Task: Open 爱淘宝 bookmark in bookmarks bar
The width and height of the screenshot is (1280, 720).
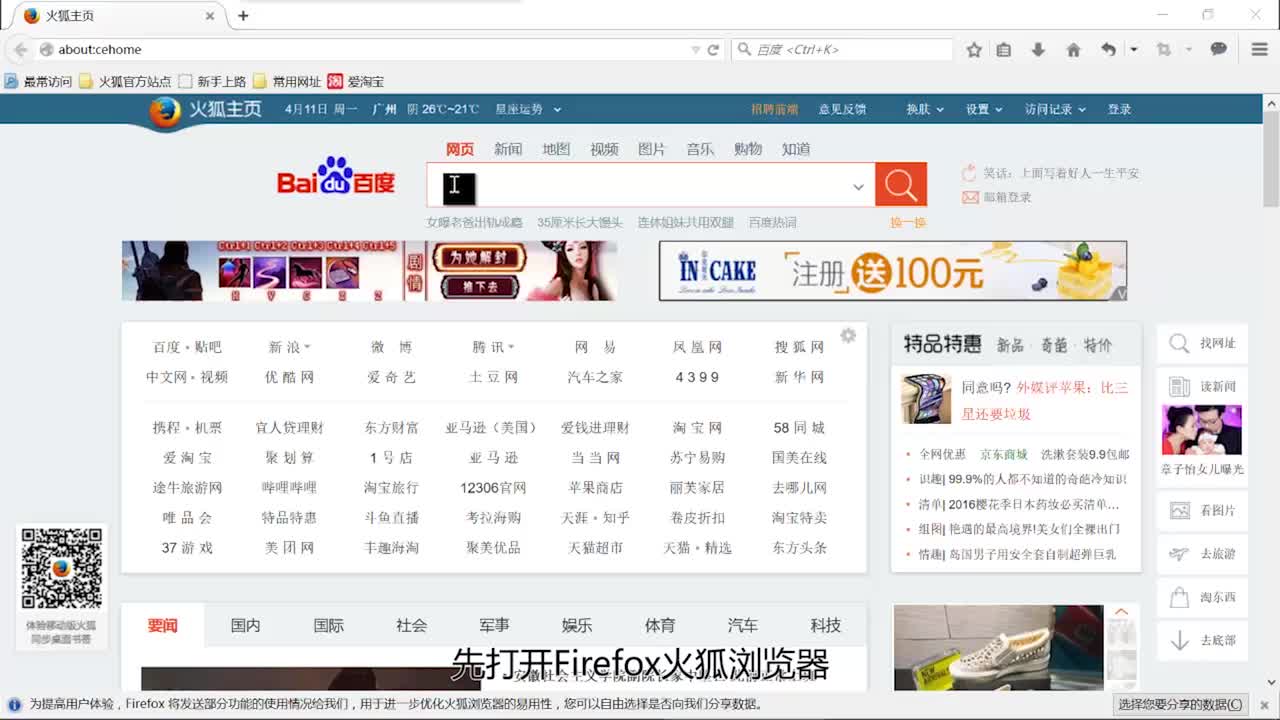Action: (355, 81)
